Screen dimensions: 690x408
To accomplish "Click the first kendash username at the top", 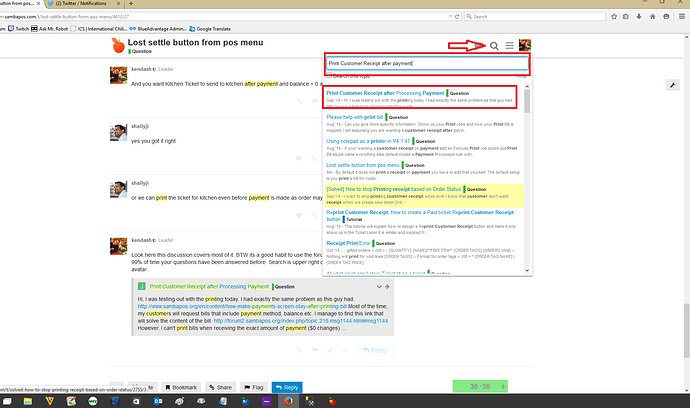I will click(141, 69).
